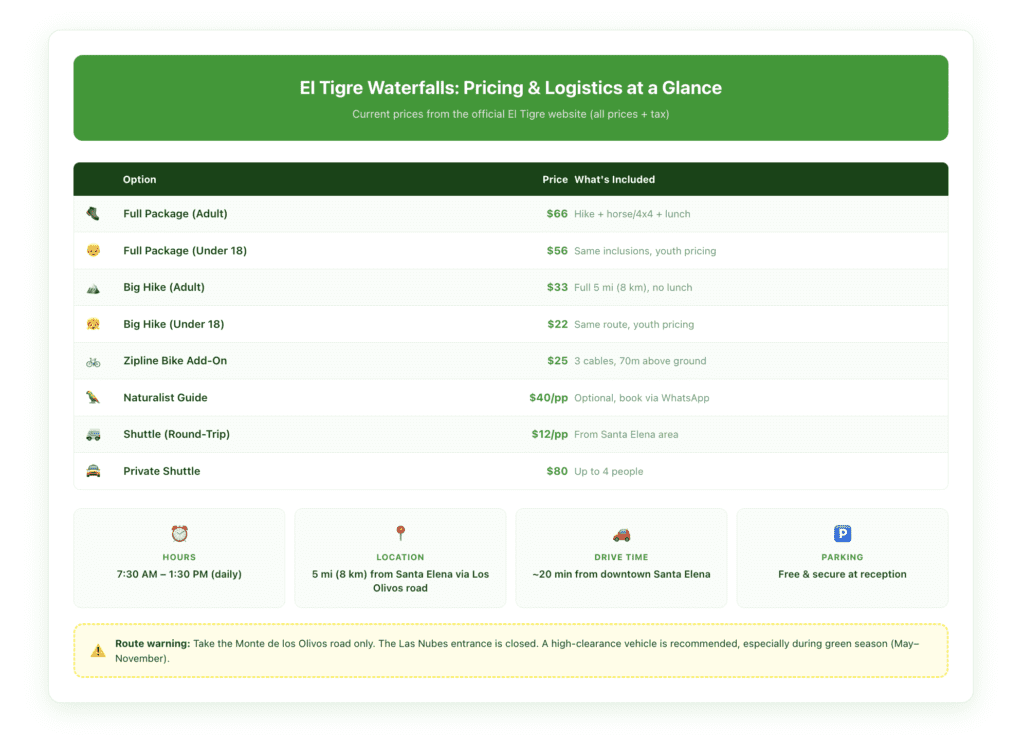Click the $40/pp Naturalist Guide price

pyautogui.click(x=550, y=397)
